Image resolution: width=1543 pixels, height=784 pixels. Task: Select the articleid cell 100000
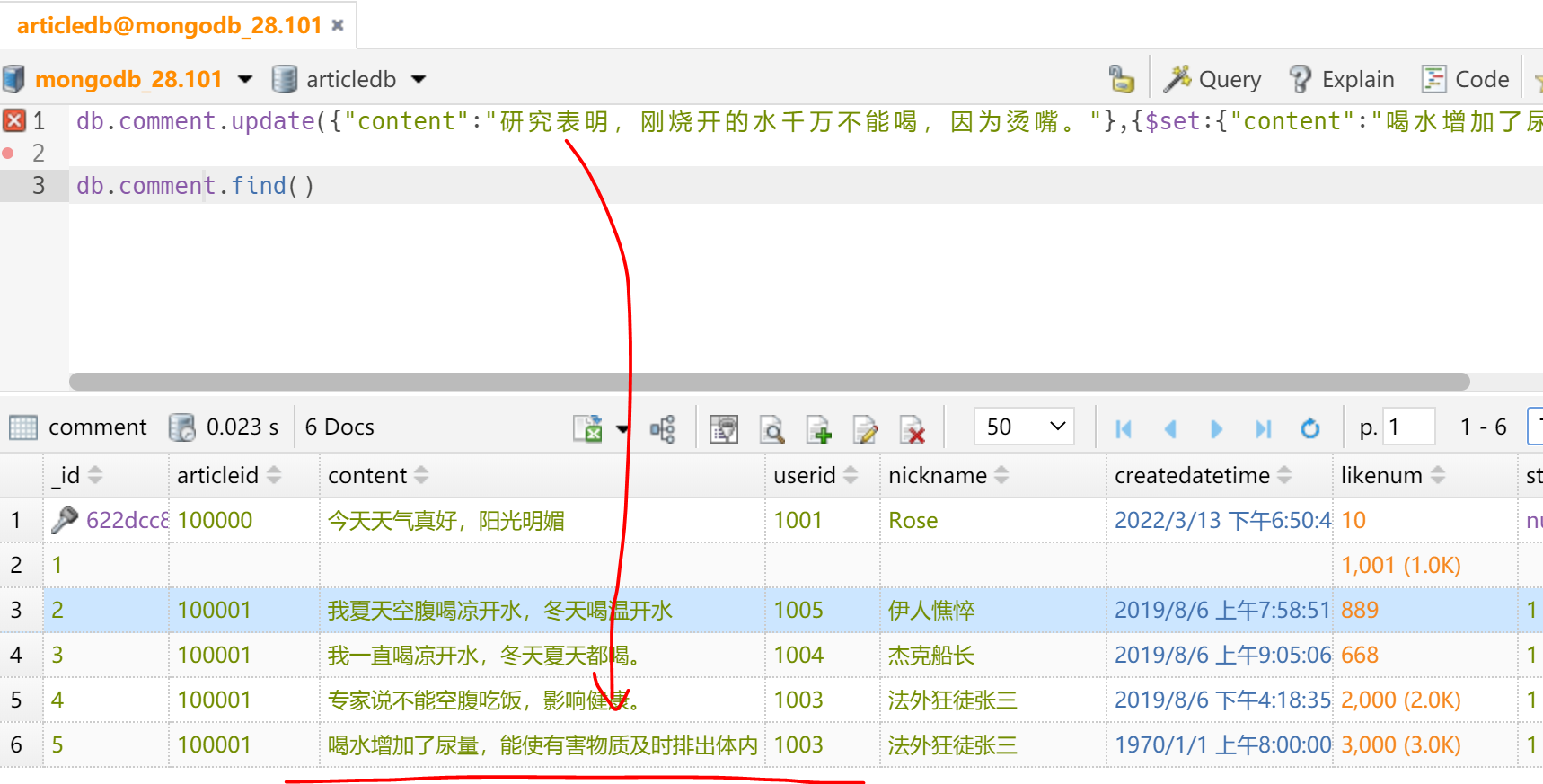(244, 521)
